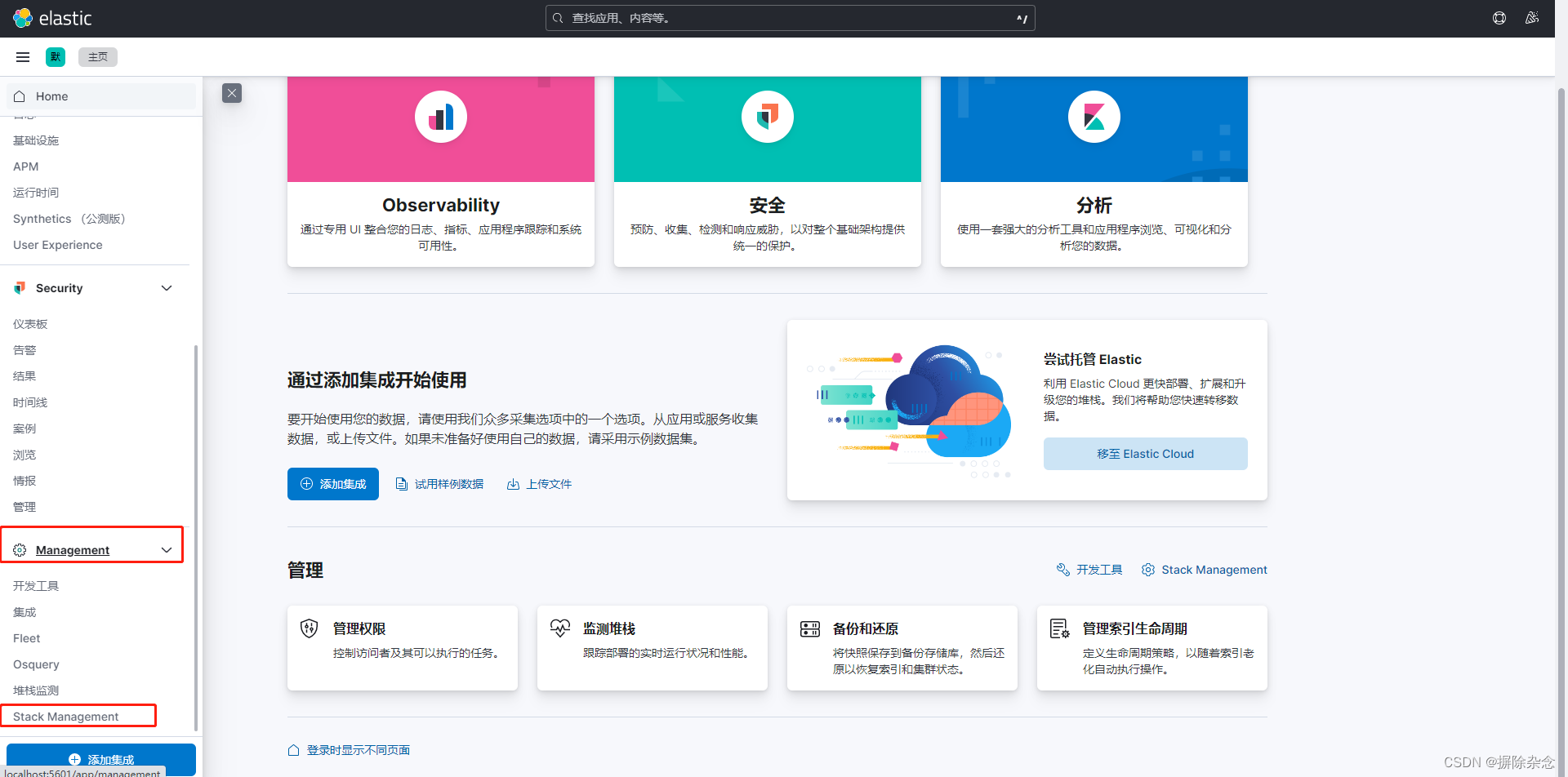1568x777 pixels.
Task: Open the newsfeed icon in header
Action: tap(1532, 18)
